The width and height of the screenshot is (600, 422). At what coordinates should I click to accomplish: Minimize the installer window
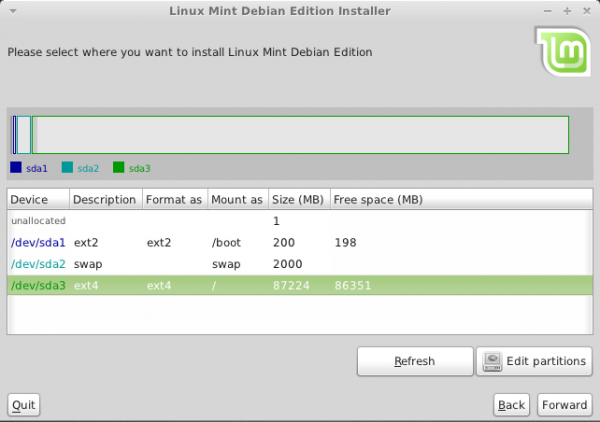pyautogui.click(x=548, y=11)
